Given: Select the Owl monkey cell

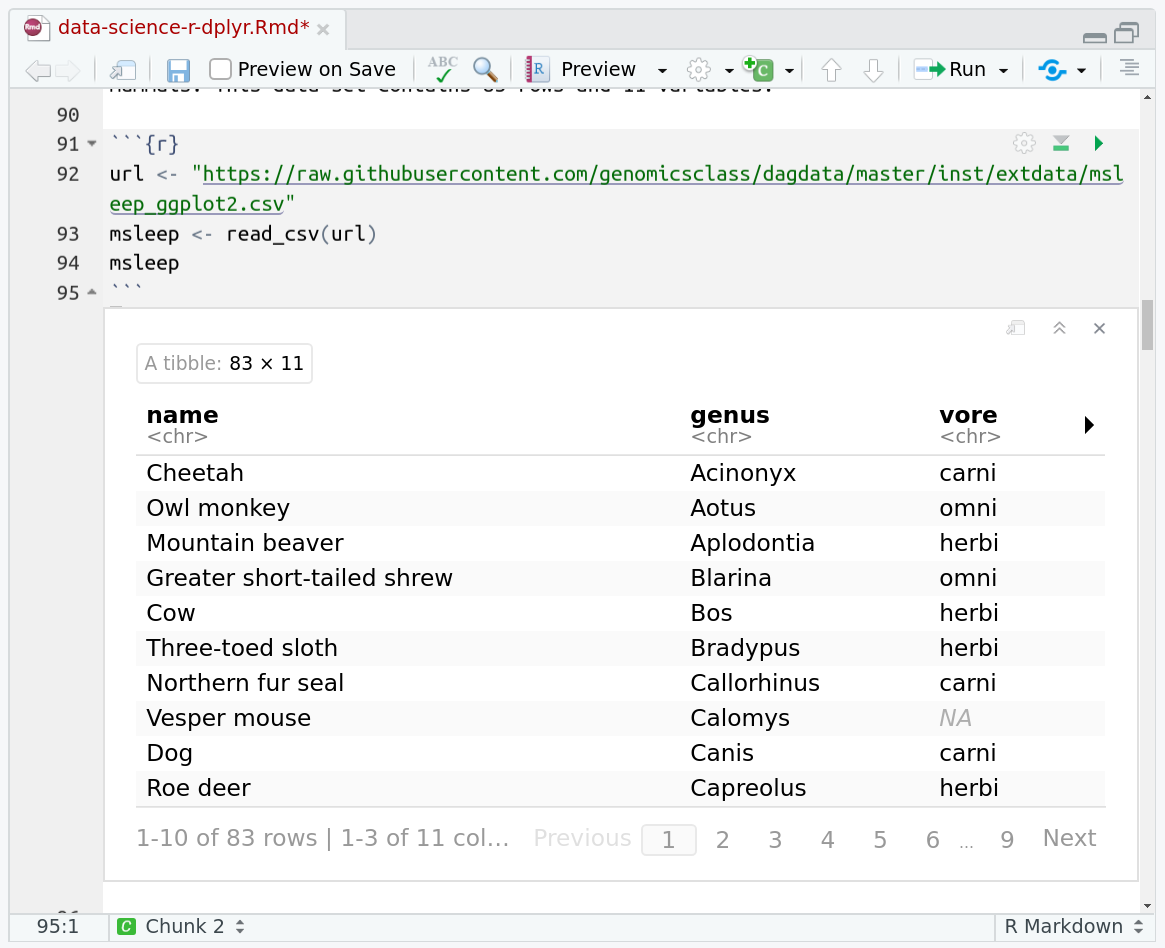Looking at the screenshot, I should point(218,508).
